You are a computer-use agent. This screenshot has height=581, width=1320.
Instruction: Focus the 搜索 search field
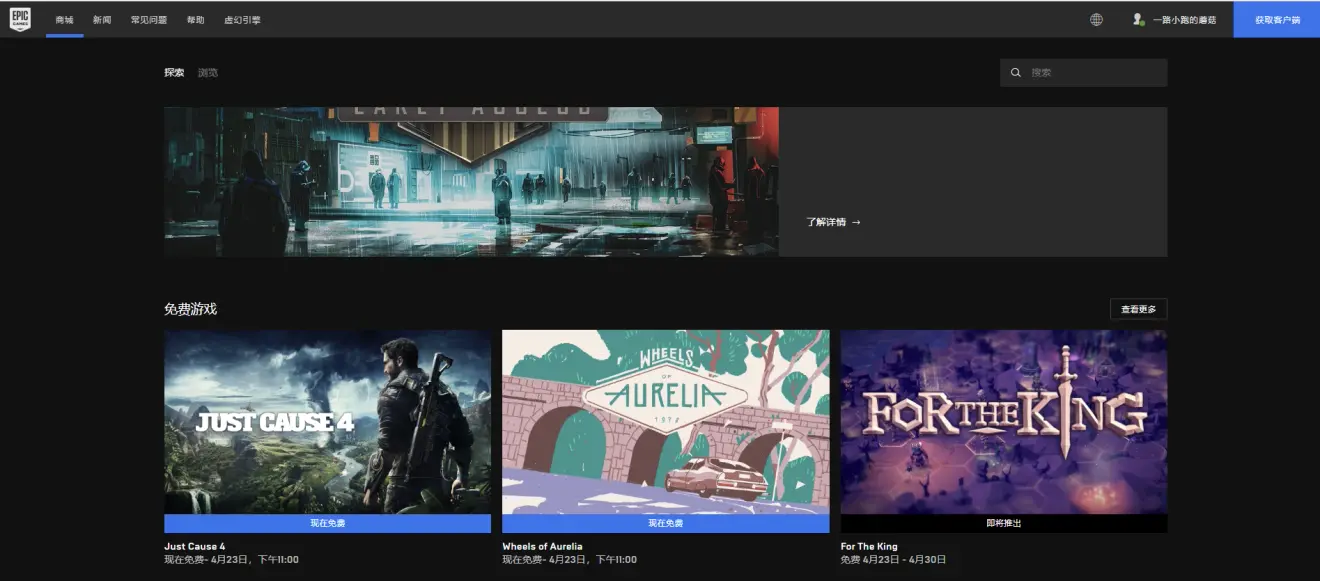point(1084,73)
